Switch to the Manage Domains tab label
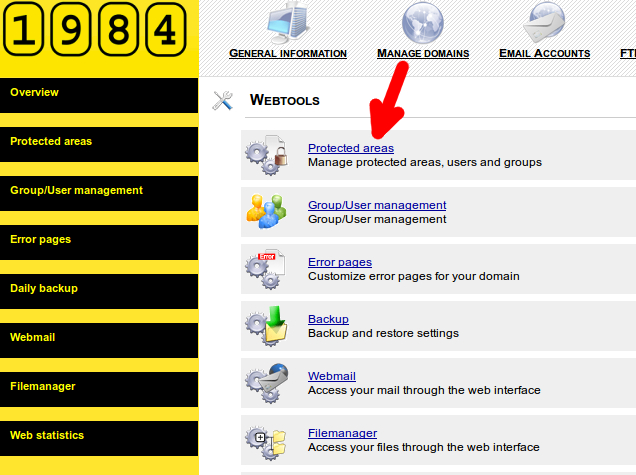Viewport: 636px width, 475px height. (x=423, y=54)
